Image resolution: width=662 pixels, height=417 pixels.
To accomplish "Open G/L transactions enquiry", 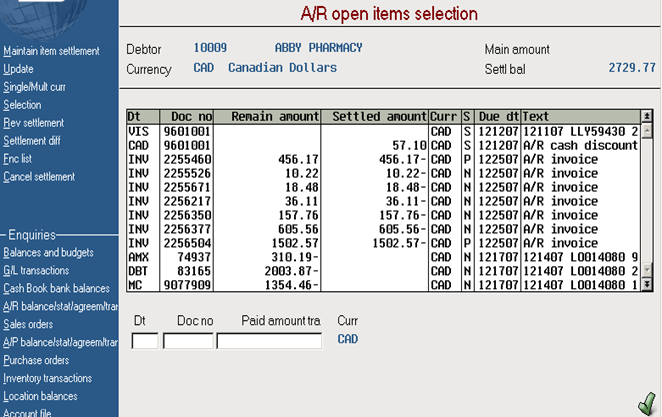I will (x=36, y=270).
